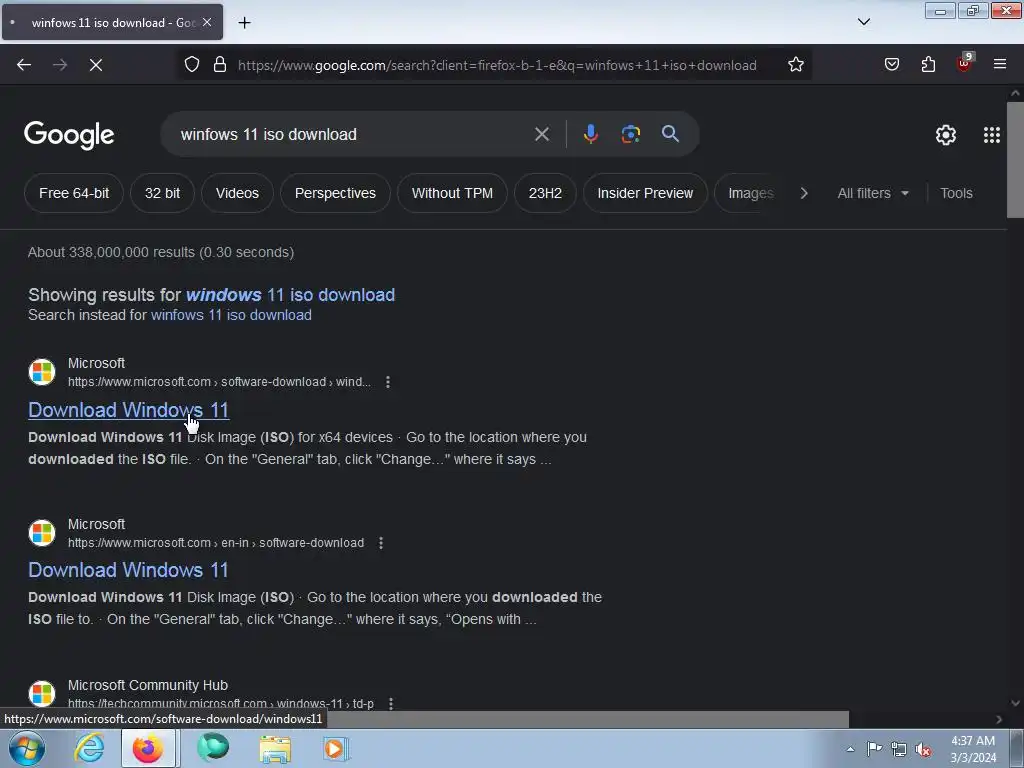Apply the 32 bit filter chip
This screenshot has width=1024, height=768.
162,193
